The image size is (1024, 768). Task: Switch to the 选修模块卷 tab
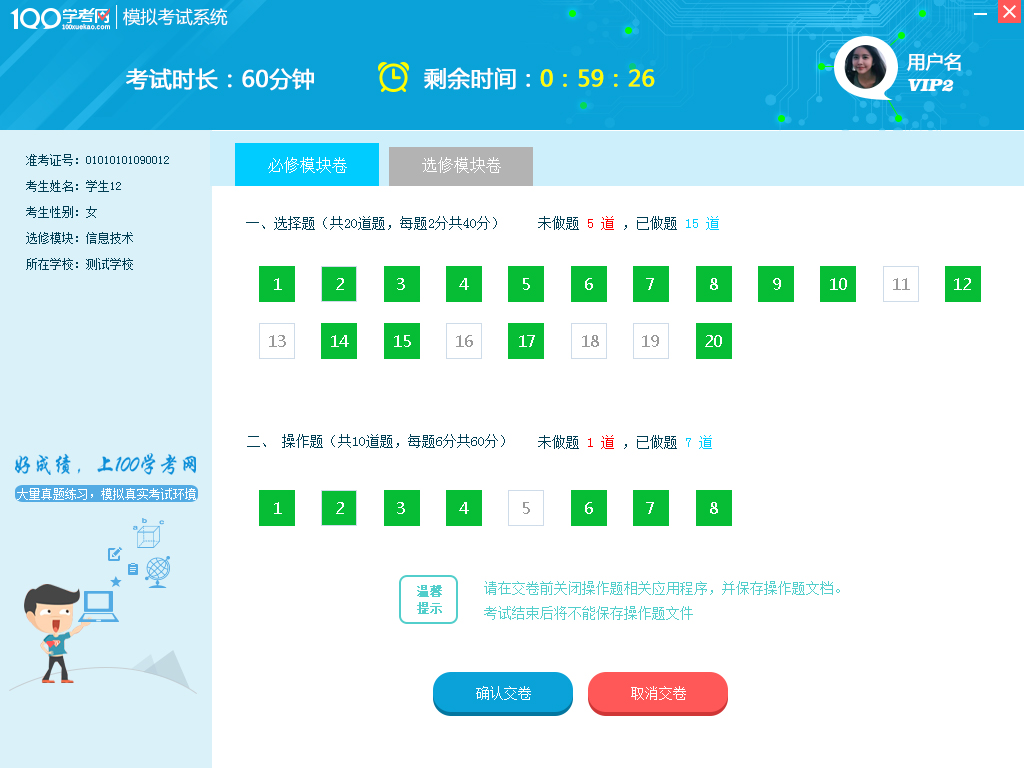coord(461,166)
